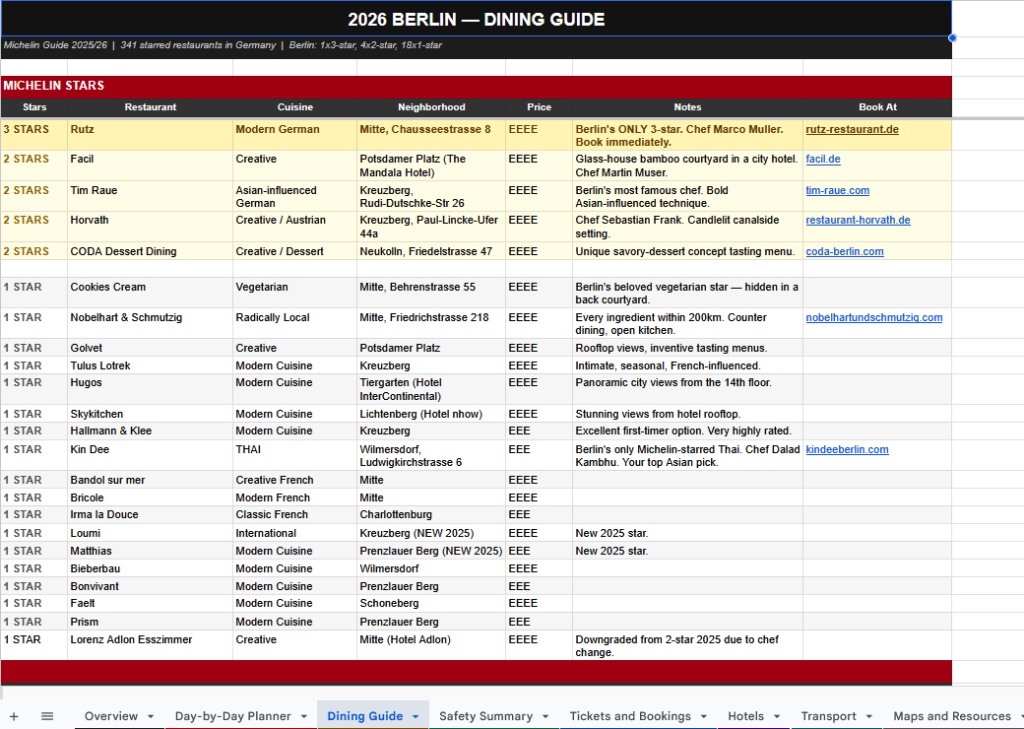Open the Transport sheet tab
The width and height of the screenshot is (1024, 729).
[x=829, y=716]
